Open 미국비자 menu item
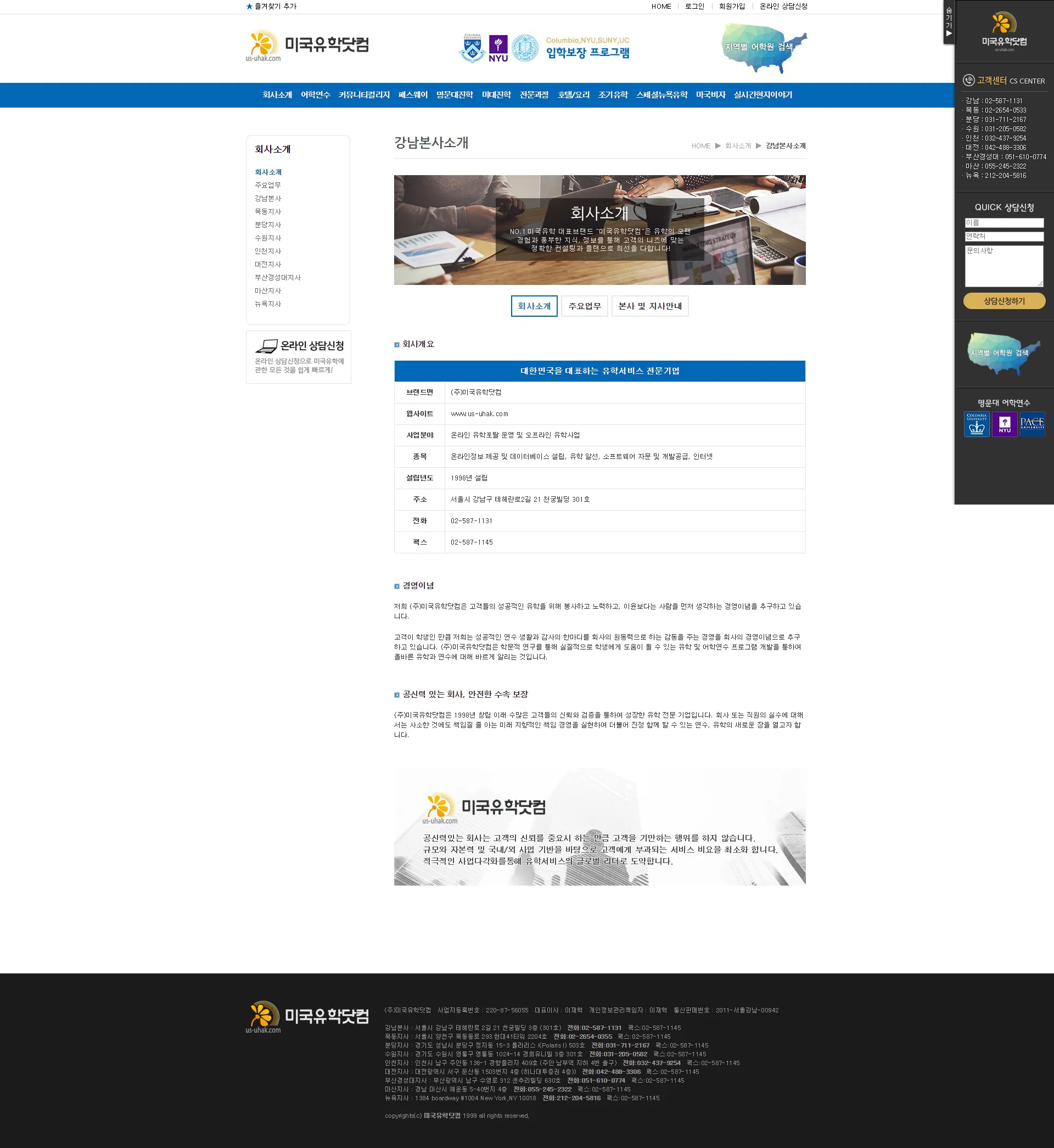This screenshot has width=1054, height=1148. tap(711, 95)
